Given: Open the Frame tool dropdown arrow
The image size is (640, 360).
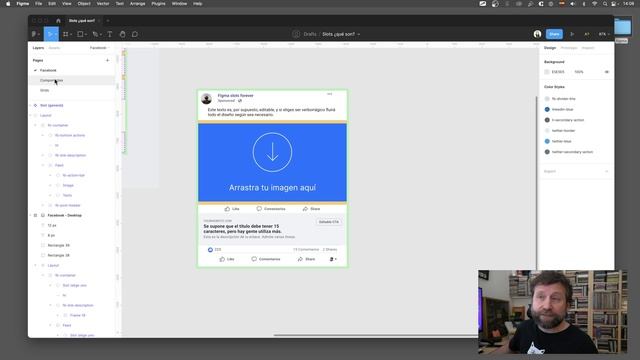Looking at the screenshot, I should pyautogui.click(x=71, y=35).
